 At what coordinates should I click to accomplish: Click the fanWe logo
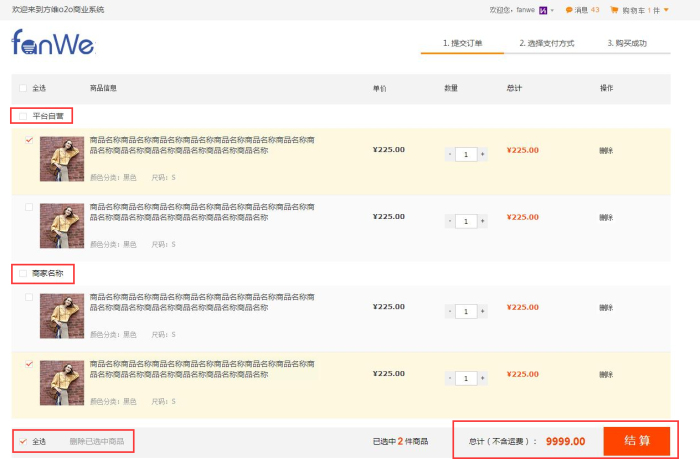(x=53, y=42)
